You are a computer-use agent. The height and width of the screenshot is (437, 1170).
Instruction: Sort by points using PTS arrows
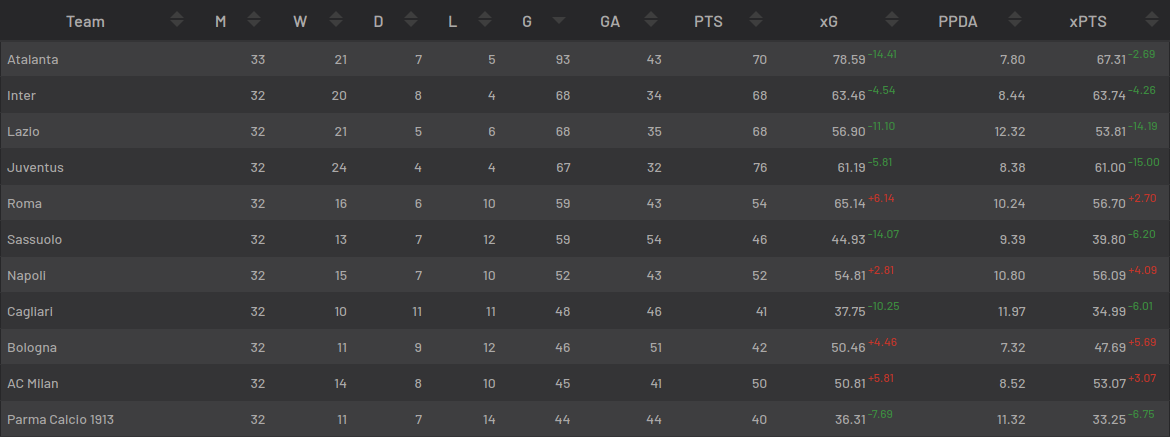pyautogui.click(x=756, y=20)
